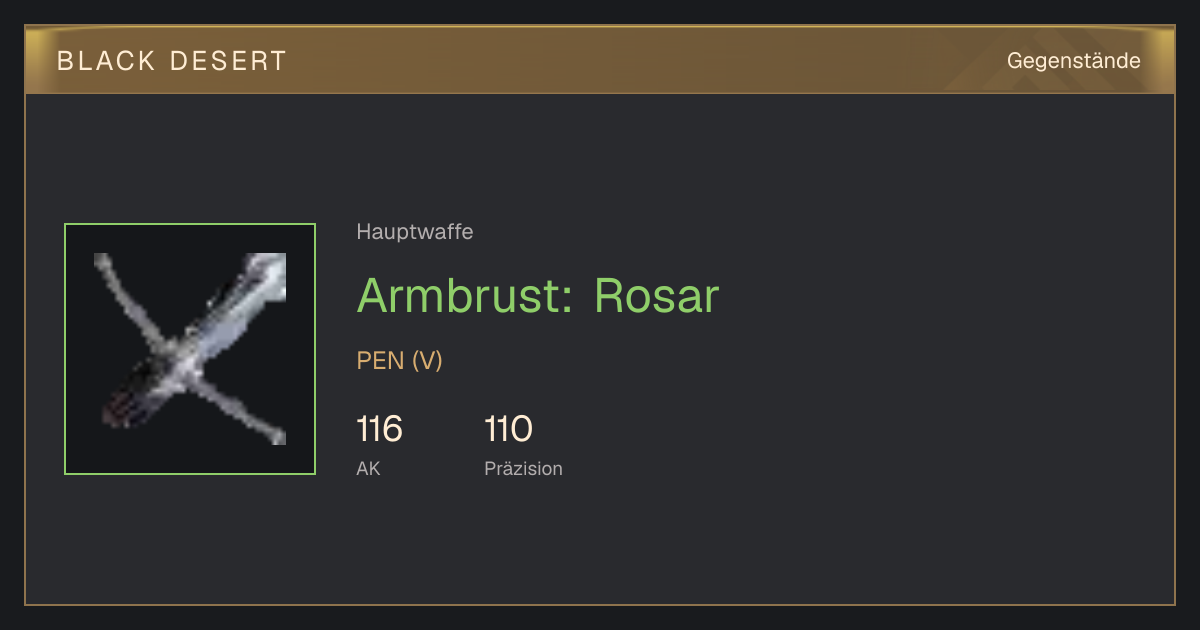1200x630 pixels.
Task: Click the Armbrust: Rosar item name
Action: click(x=538, y=295)
